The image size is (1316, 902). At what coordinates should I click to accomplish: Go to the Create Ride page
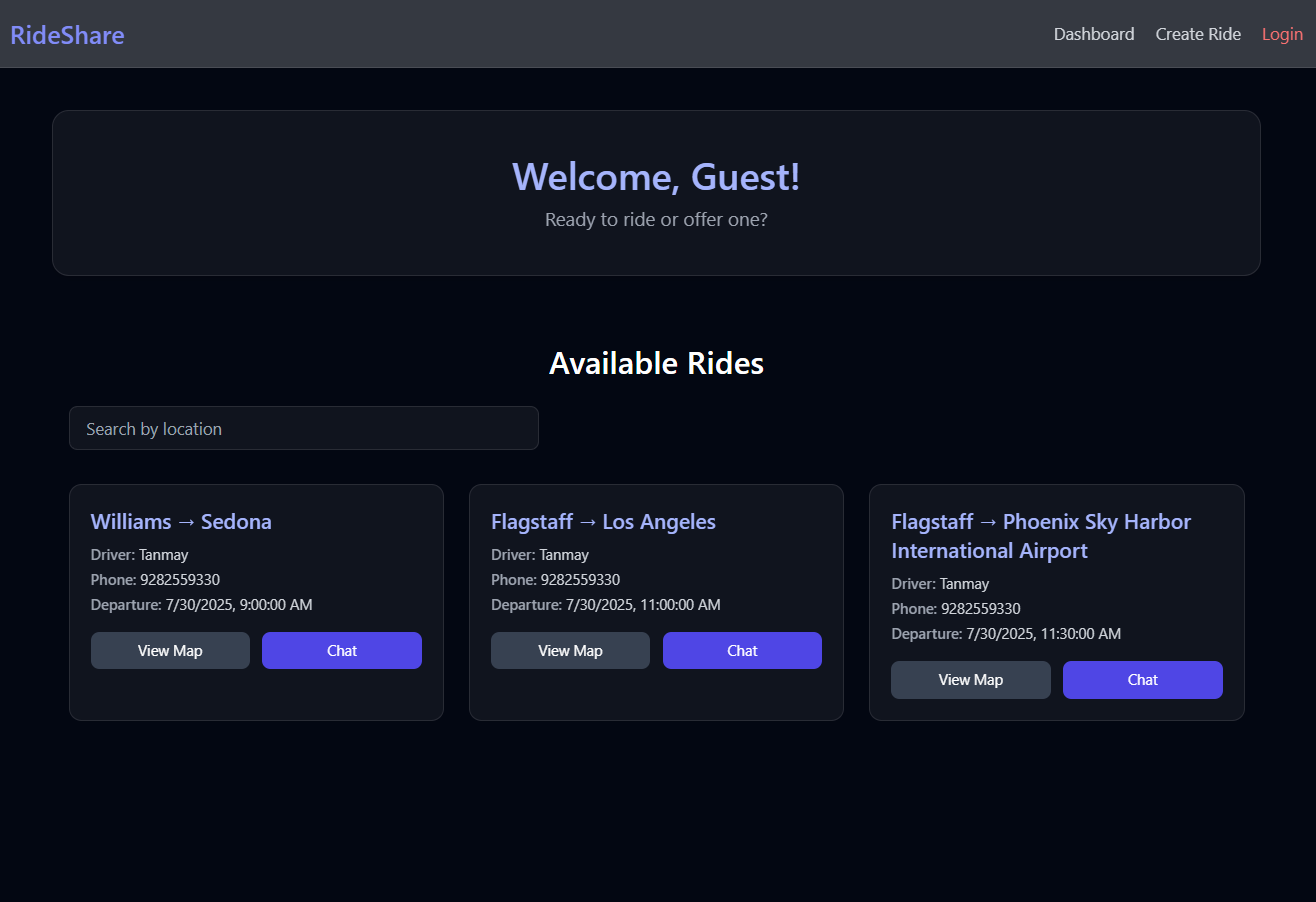(1197, 34)
